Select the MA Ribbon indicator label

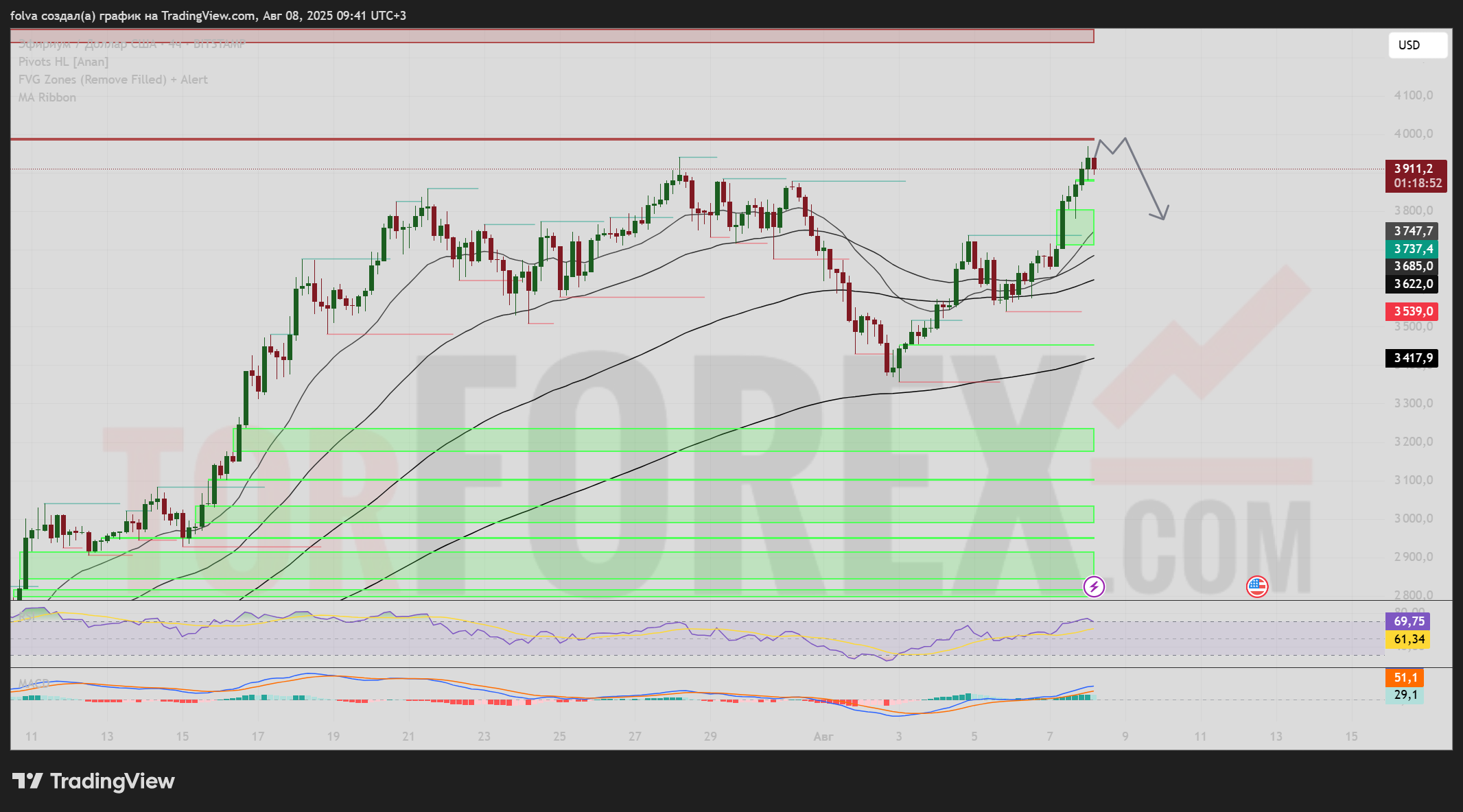coord(47,97)
